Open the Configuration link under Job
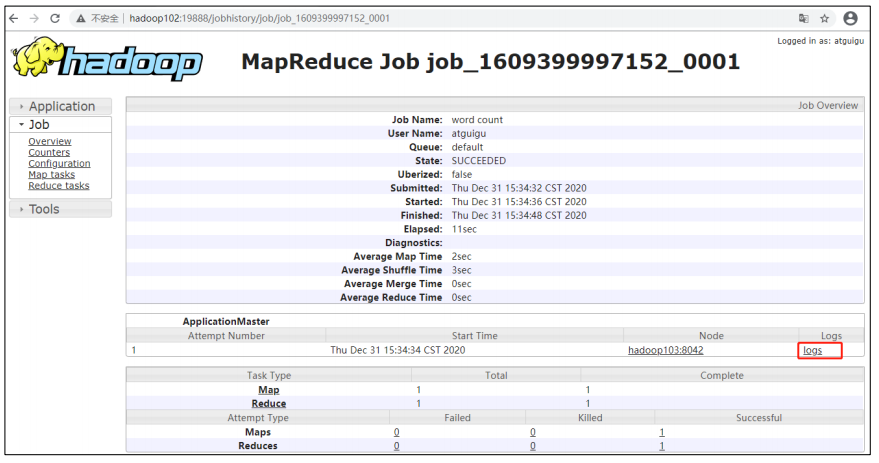This screenshot has width=879, height=463. coord(59,164)
